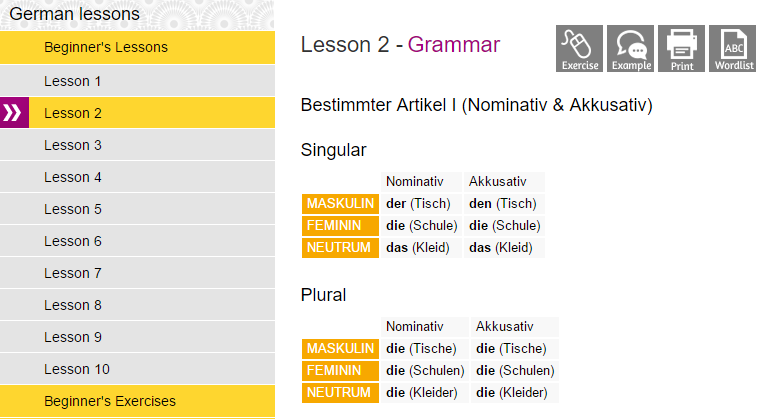
Task: Open Lesson 10 in the sidebar
Action: [137, 369]
